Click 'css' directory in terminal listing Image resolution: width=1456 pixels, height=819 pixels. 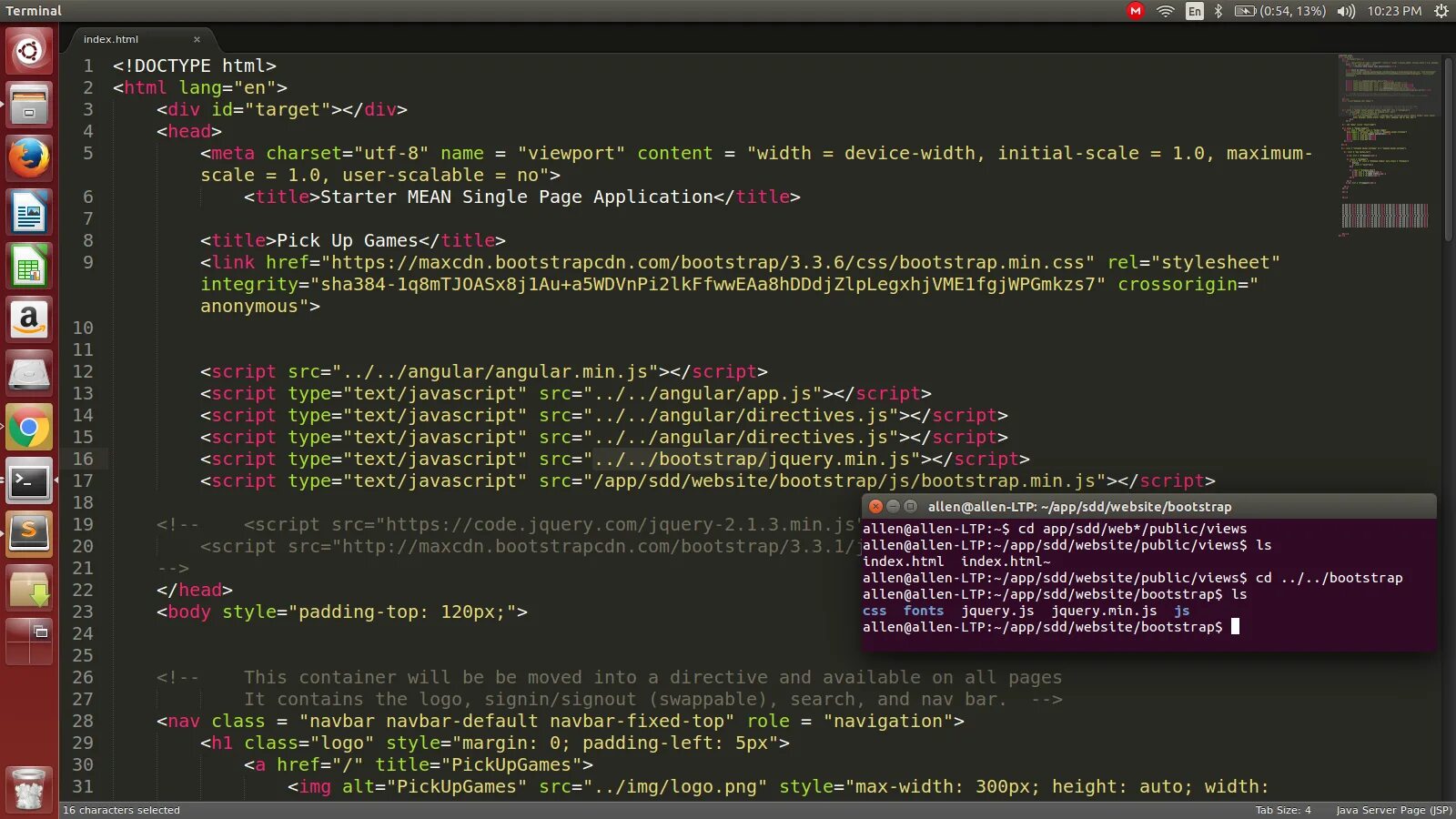pyautogui.click(x=875, y=611)
